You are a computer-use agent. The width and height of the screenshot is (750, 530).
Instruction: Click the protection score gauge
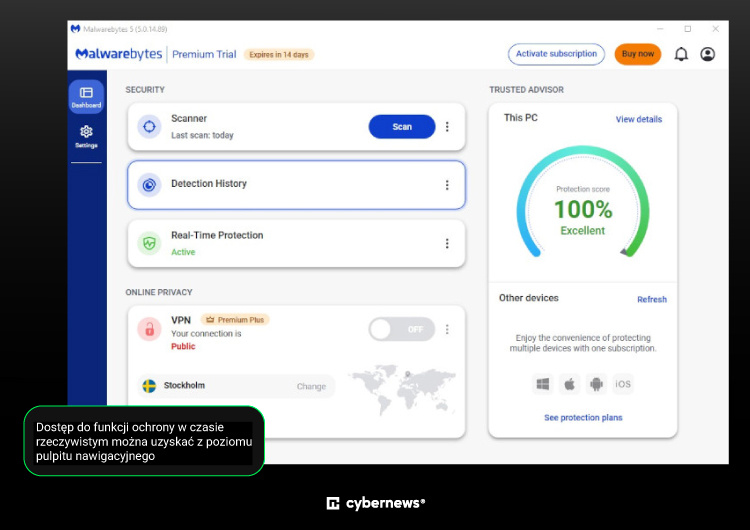(583, 201)
